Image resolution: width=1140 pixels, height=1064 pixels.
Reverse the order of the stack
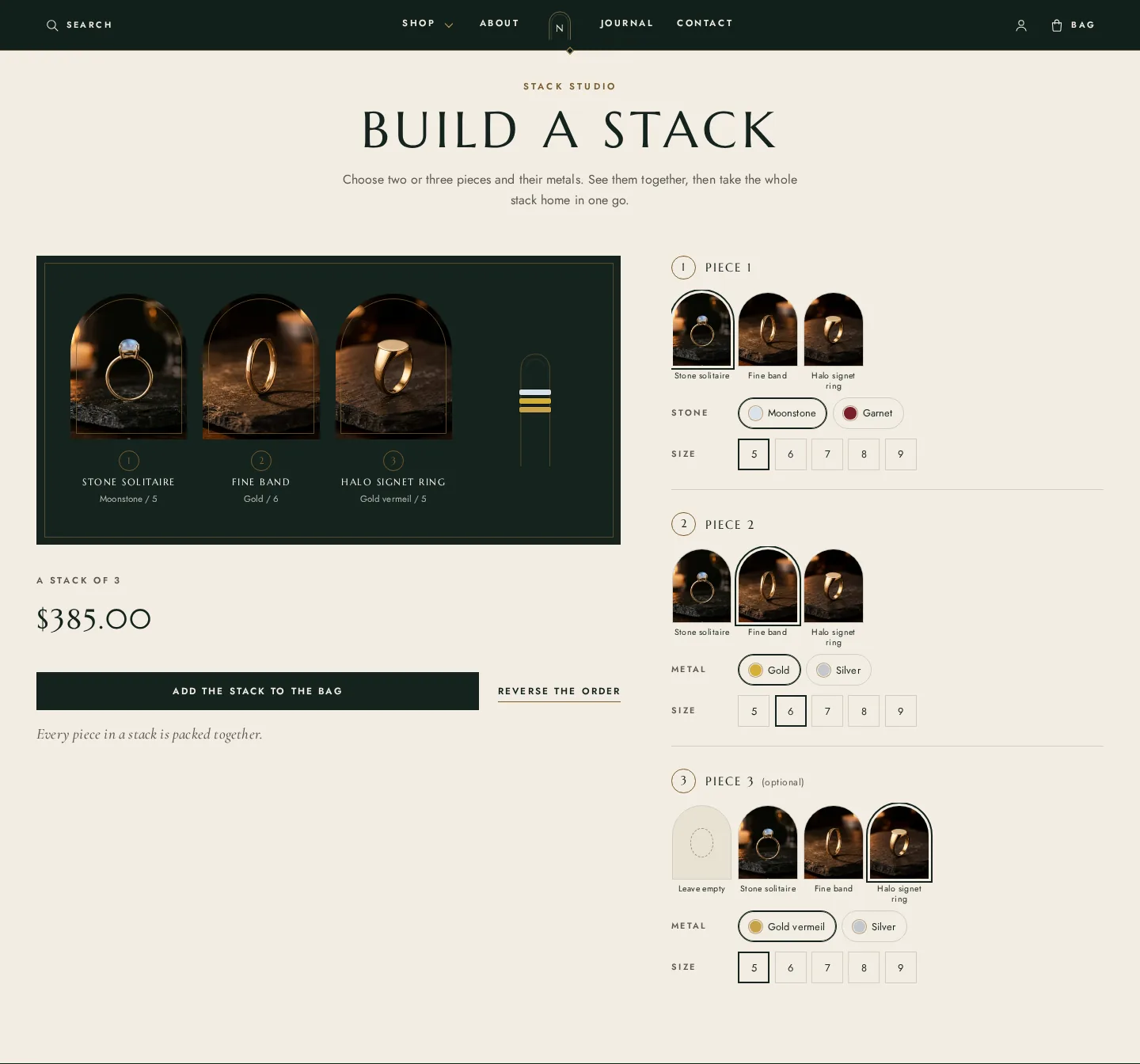tap(559, 691)
